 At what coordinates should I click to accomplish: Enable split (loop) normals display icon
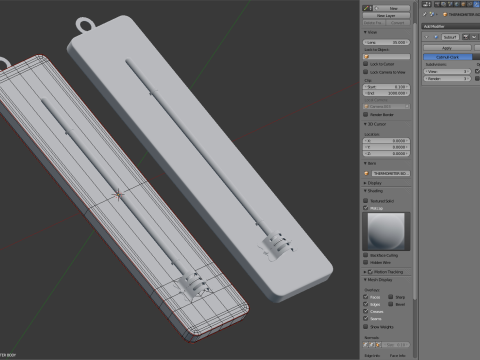point(372,345)
